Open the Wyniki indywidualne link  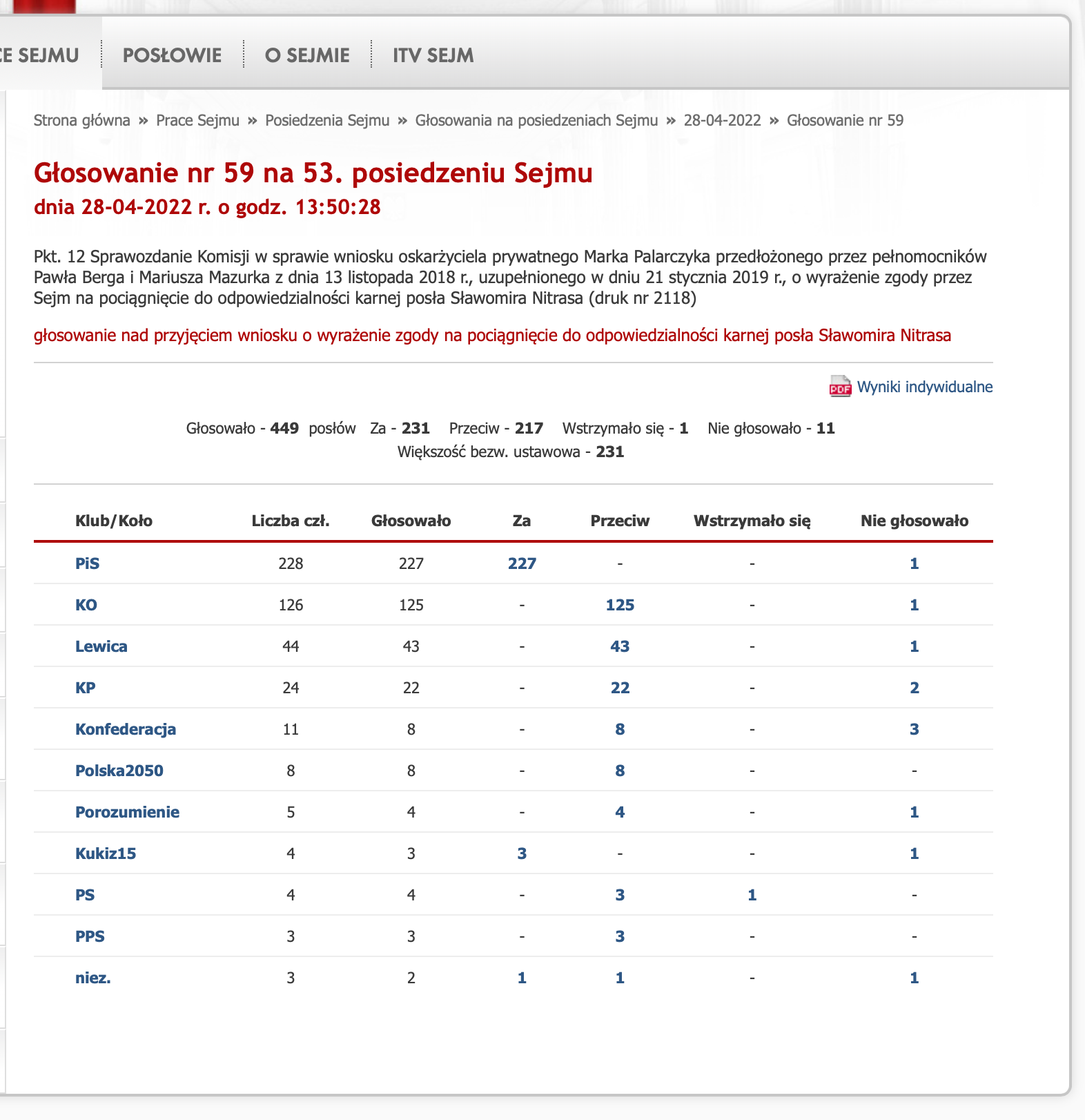point(924,387)
